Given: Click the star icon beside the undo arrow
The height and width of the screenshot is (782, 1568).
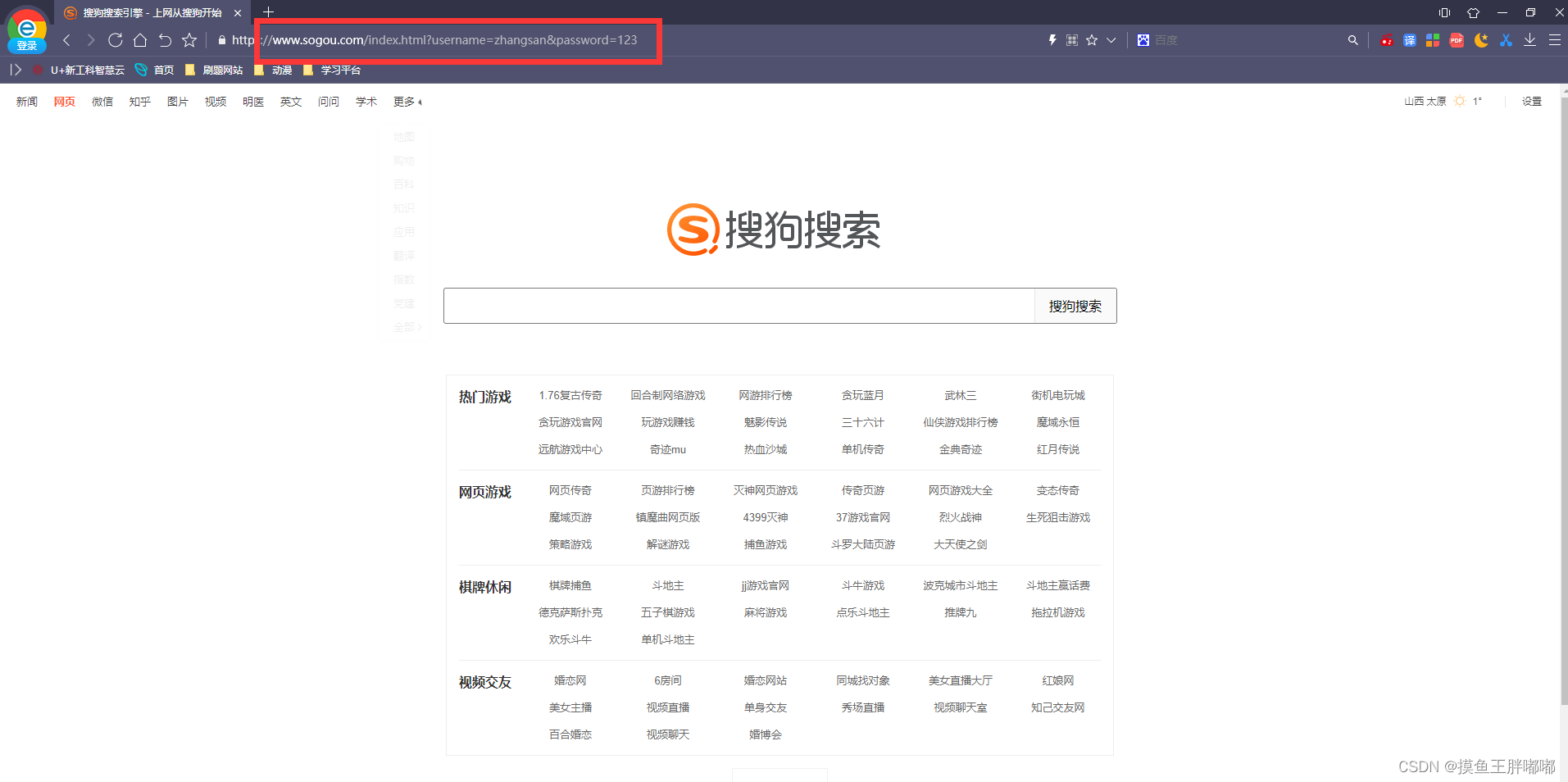Looking at the screenshot, I should [x=189, y=40].
